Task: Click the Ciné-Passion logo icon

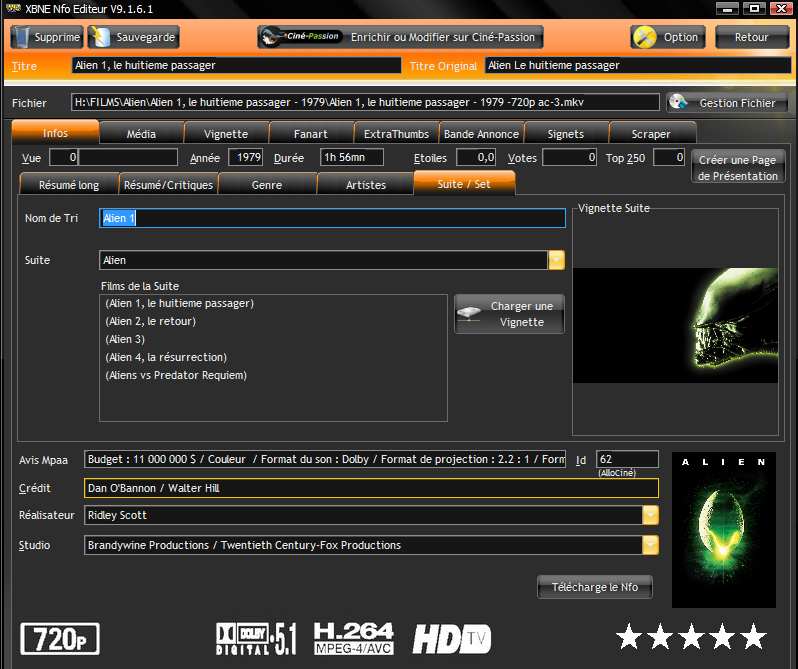Action: click(x=300, y=37)
